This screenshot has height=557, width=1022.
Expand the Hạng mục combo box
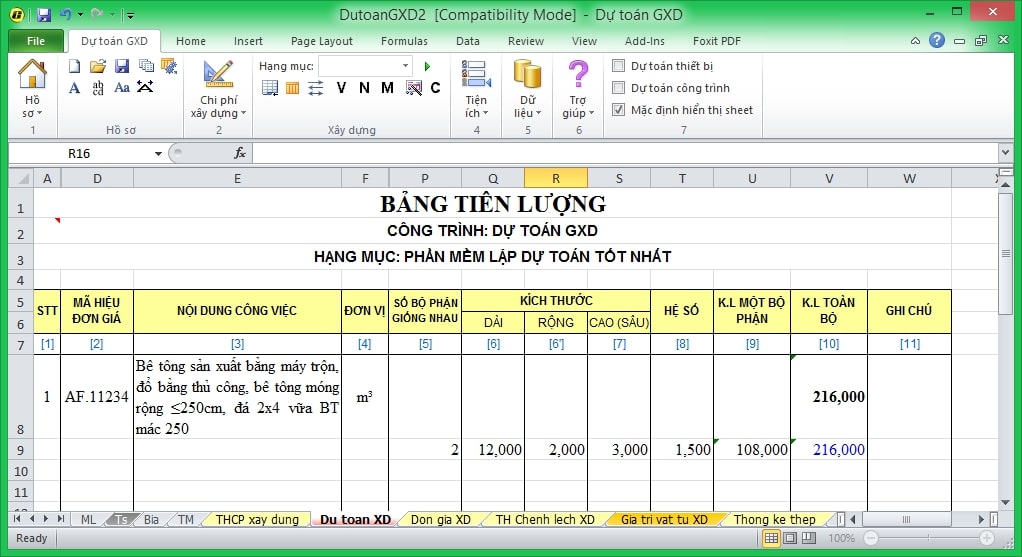tap(405, 66)
